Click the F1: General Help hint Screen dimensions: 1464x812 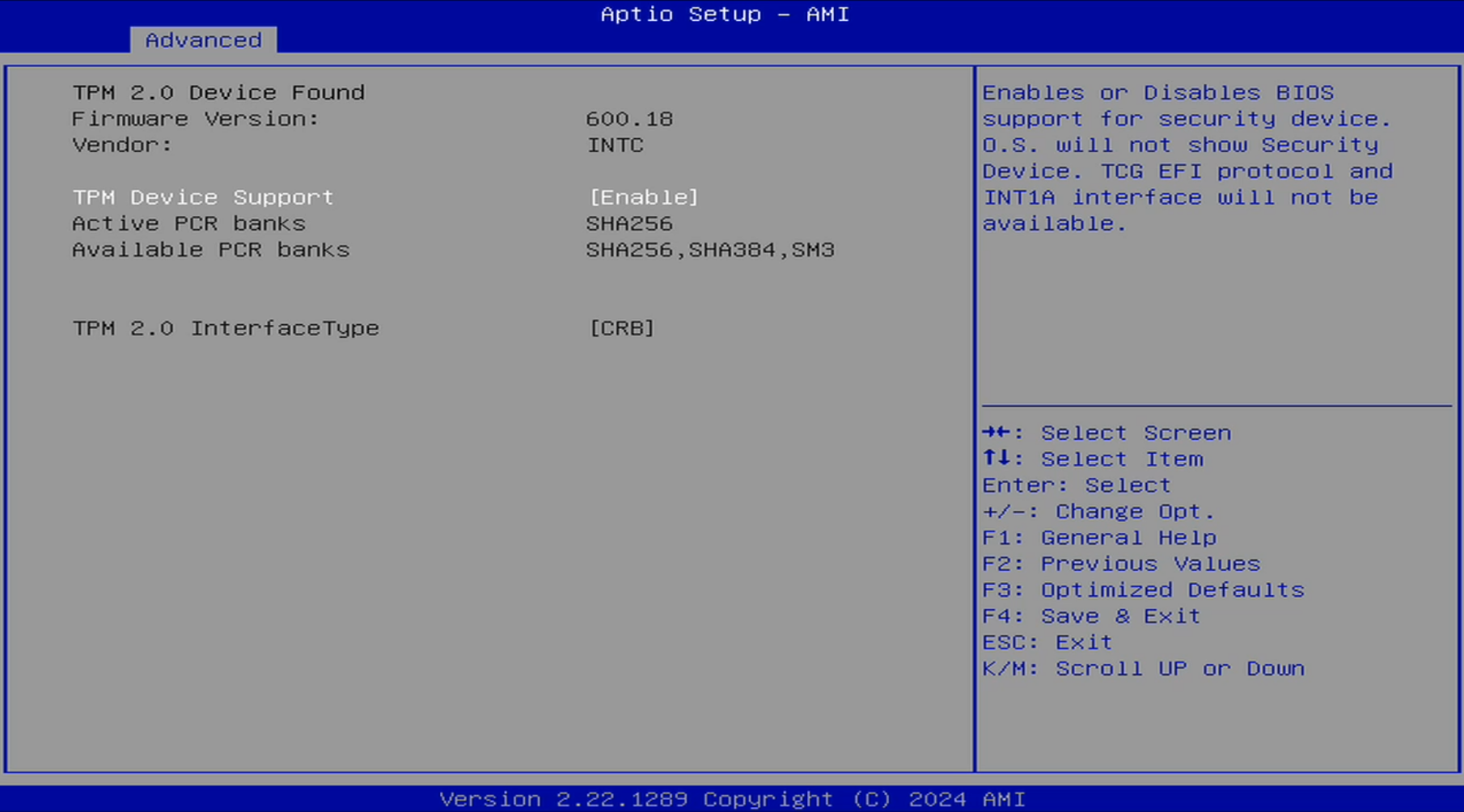coord(1099,538)
